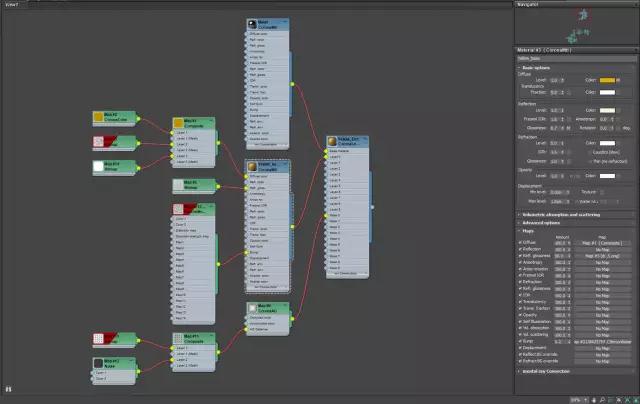Viewport: 640px width, 404px height.
Task: Click thumbnail of Map #1 Composite node
Action: 178,123
